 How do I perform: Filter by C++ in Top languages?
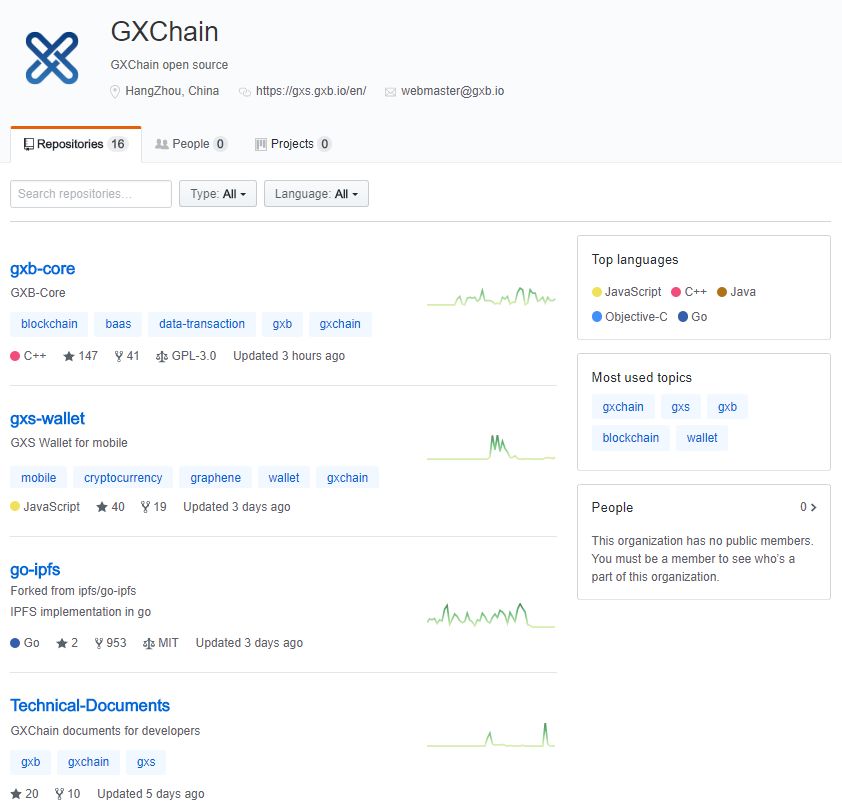(689, 292)
